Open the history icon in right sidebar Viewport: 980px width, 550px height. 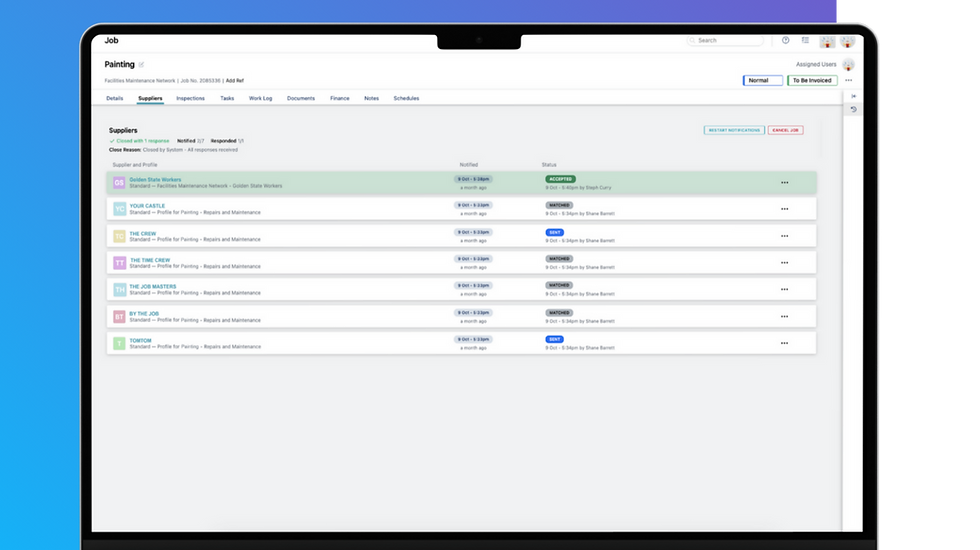click(x=854, y=109)
